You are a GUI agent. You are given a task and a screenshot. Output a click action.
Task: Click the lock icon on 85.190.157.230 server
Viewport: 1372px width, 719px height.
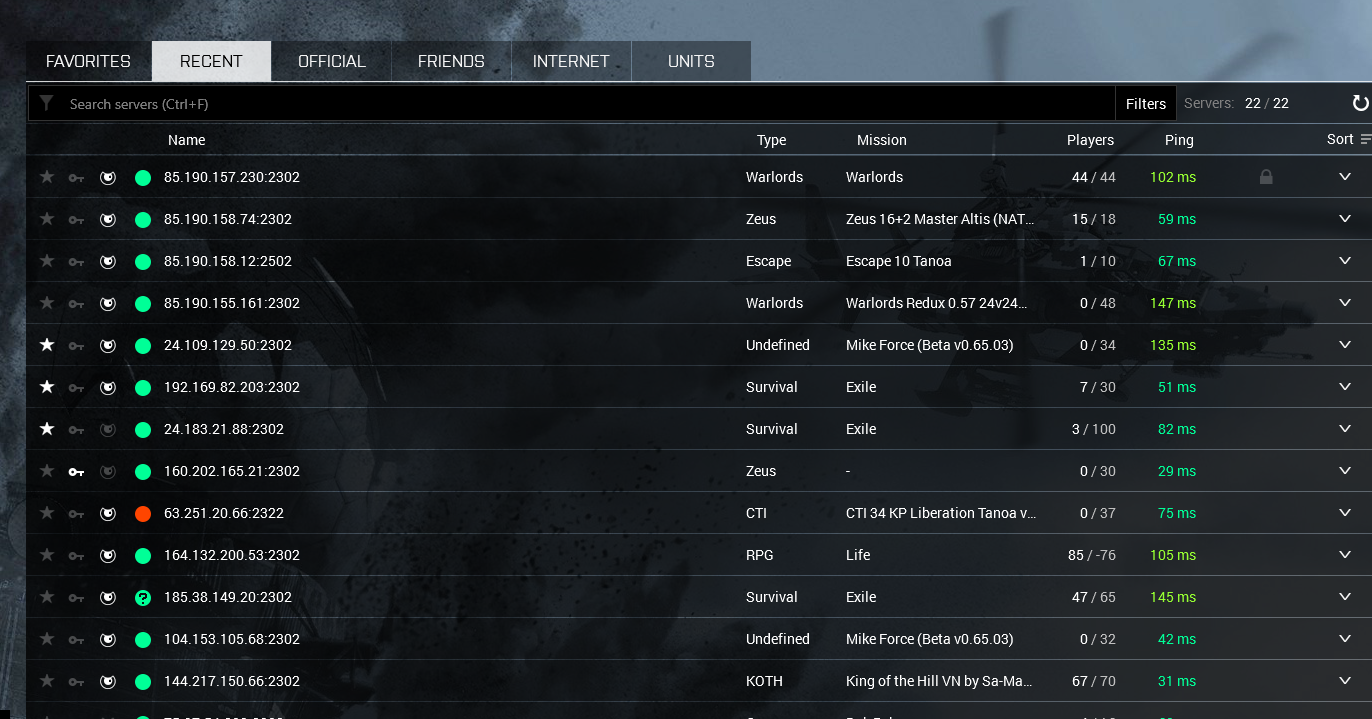pyautogui.click(x=1266, y=177)
